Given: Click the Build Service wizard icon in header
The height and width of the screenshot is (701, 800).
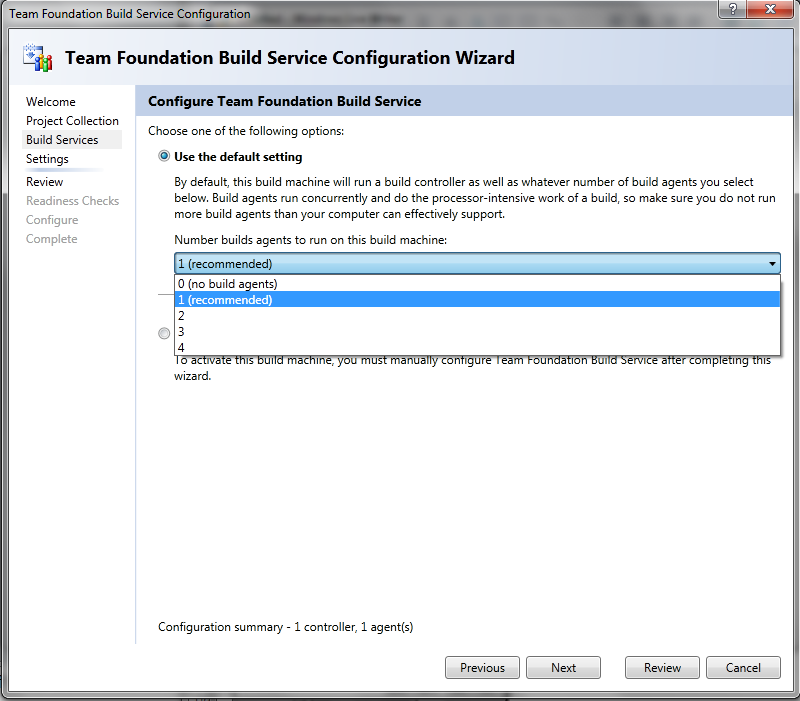Looking at the screenshot, I should [38, 58].
